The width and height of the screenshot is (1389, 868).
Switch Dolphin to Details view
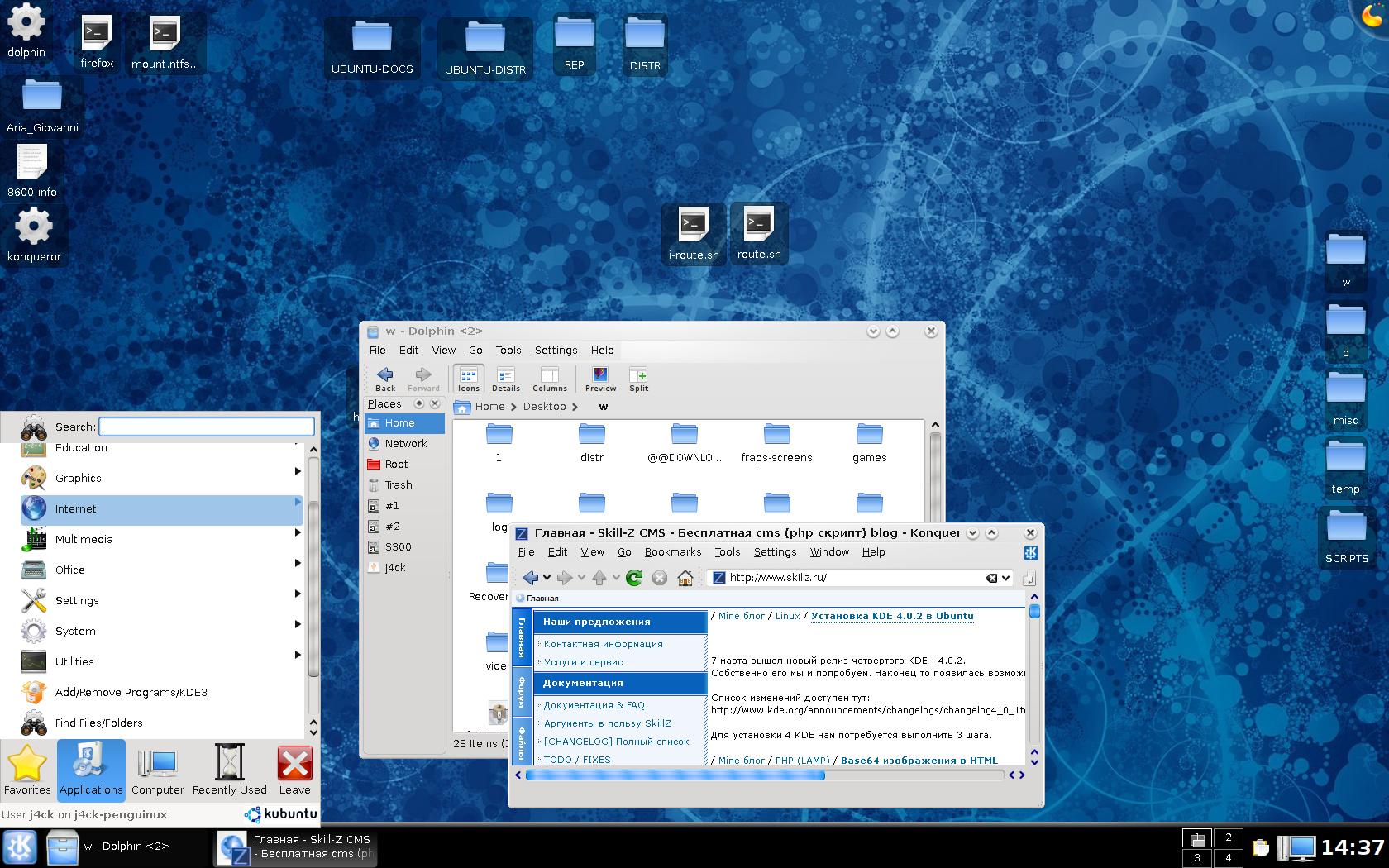[505, 379]
